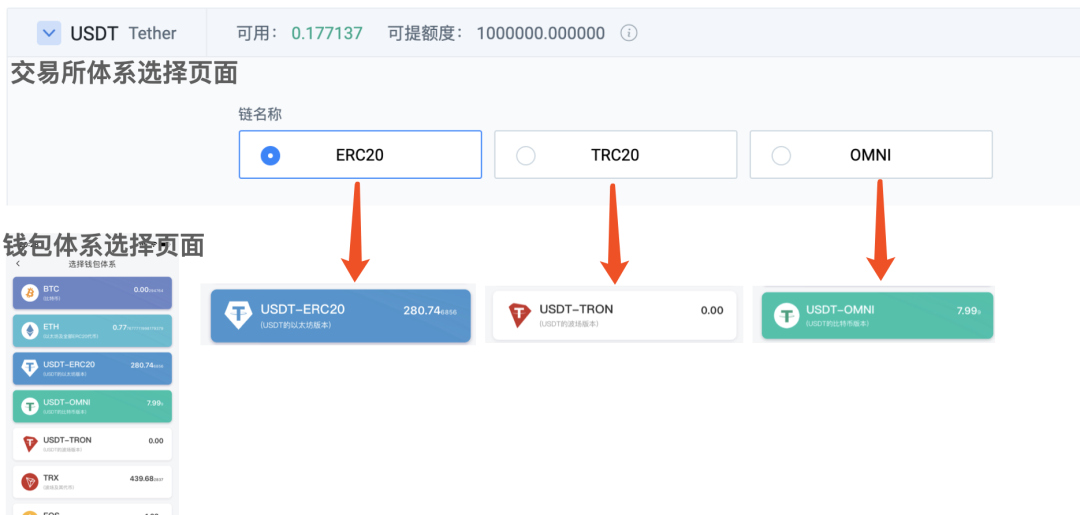Click 'BTC' label in phone wallet list

[51, 289]
